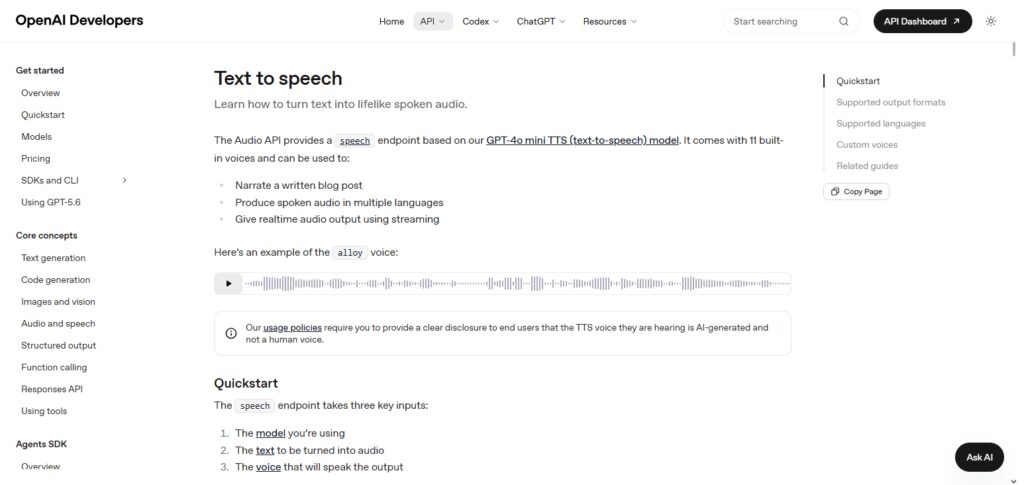This screenshot has height=485, width=1024.
Task: Click the Agents SDK sidebar heading
Action: coord(41,444)
